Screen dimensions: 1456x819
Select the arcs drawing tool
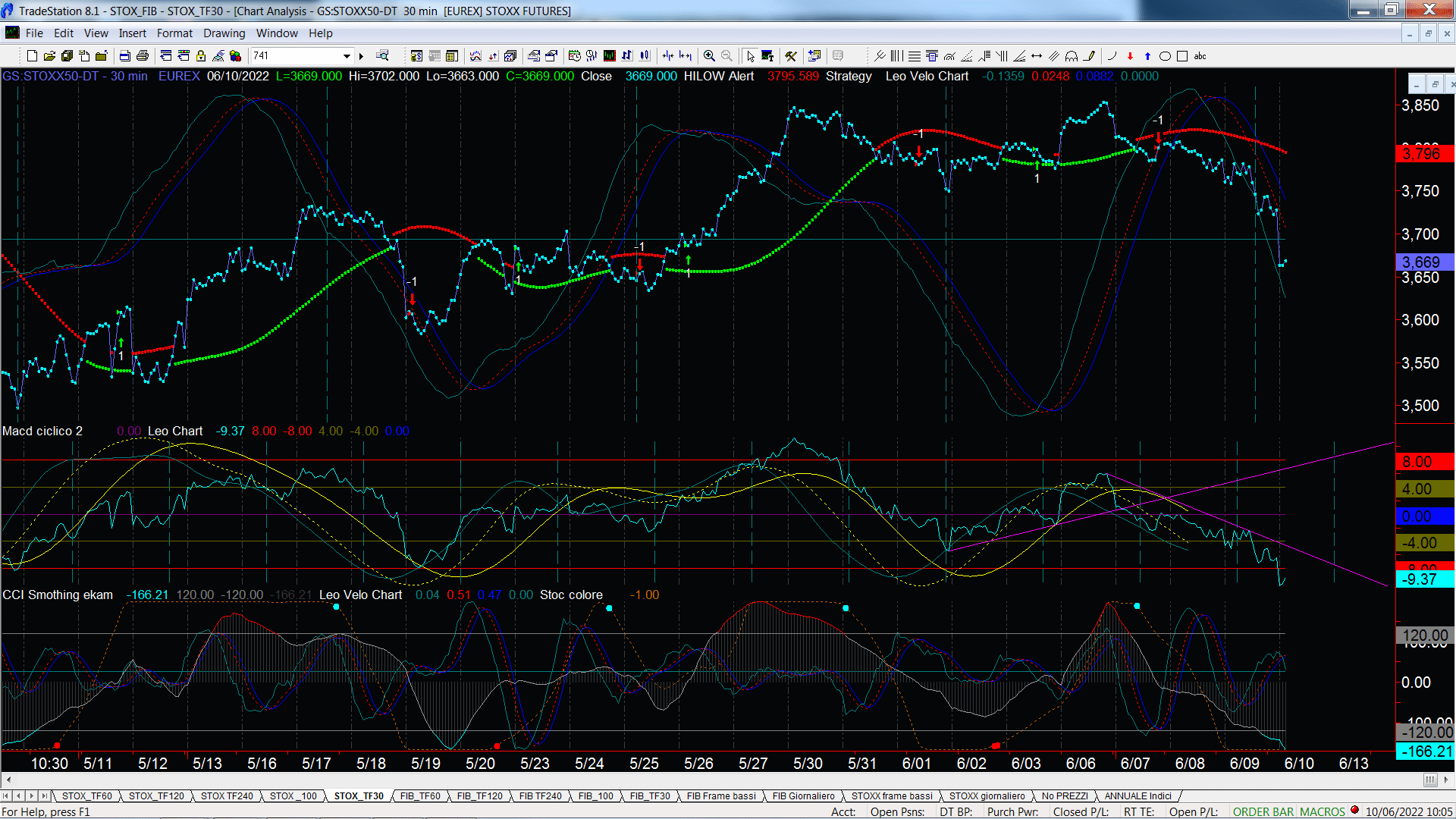point(1072,56)
